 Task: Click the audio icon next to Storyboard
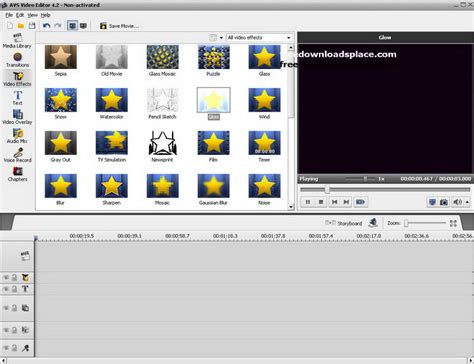(373, 223)
